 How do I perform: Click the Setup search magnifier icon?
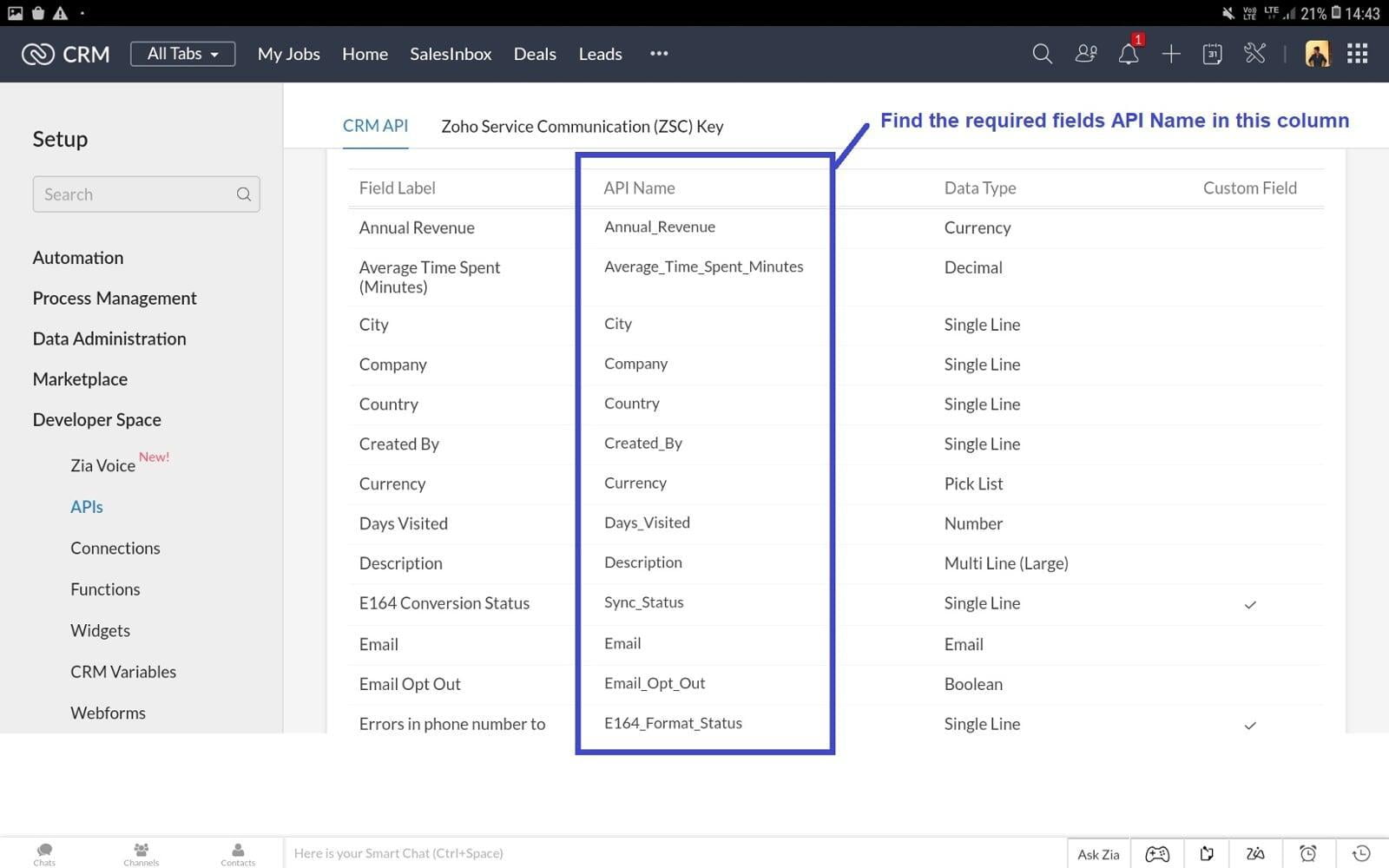244,194
